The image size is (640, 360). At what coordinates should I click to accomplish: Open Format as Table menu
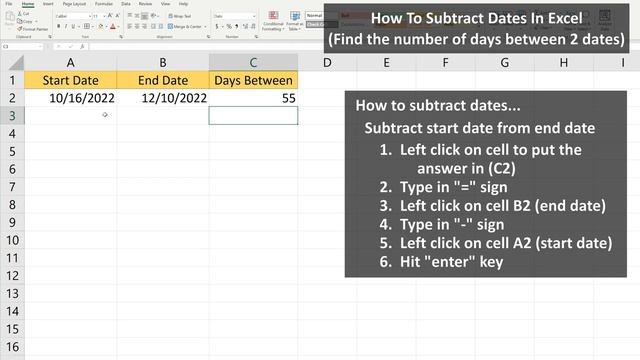(294, 21)
